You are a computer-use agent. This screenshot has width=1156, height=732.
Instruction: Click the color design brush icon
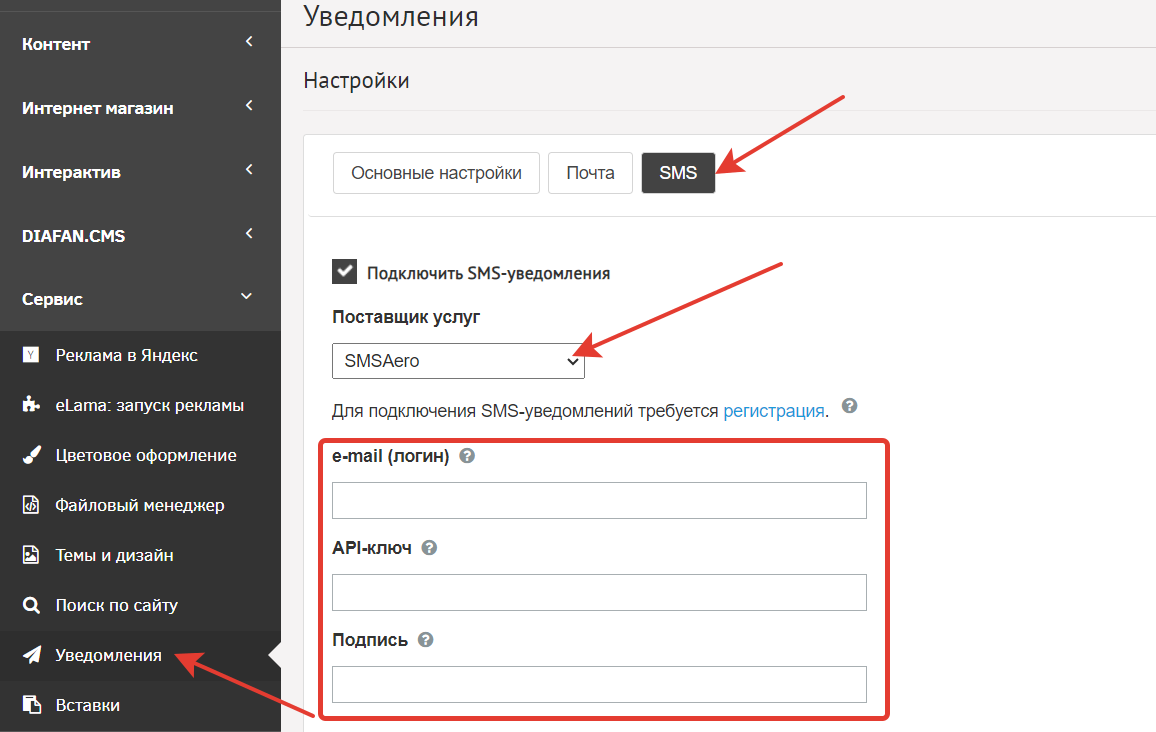31,455
